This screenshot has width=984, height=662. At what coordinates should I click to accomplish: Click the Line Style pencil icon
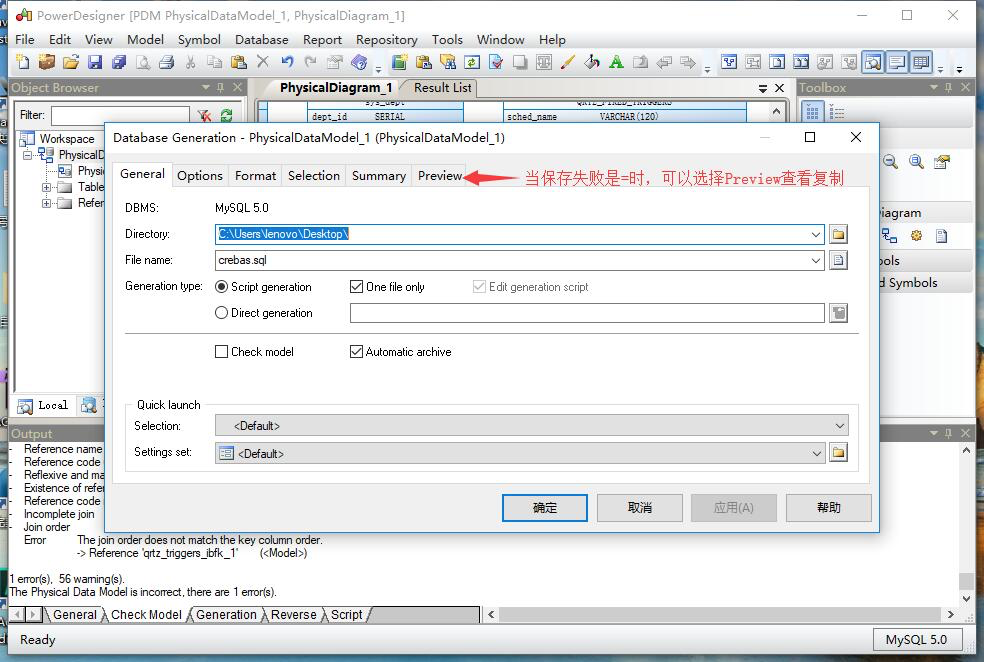[567, 62]
